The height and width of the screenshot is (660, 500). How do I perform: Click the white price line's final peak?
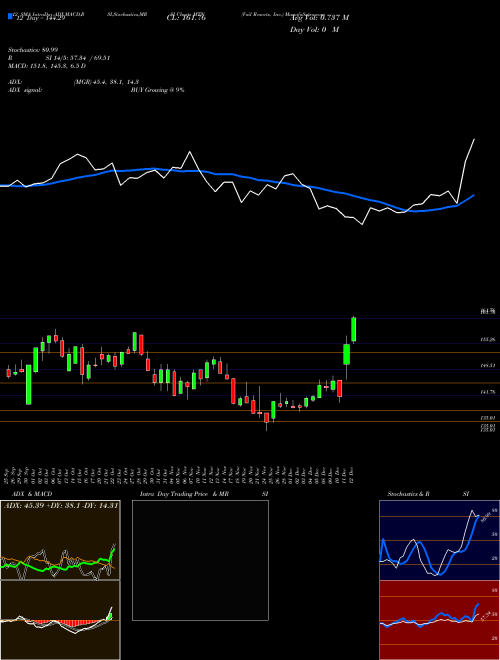474,139
